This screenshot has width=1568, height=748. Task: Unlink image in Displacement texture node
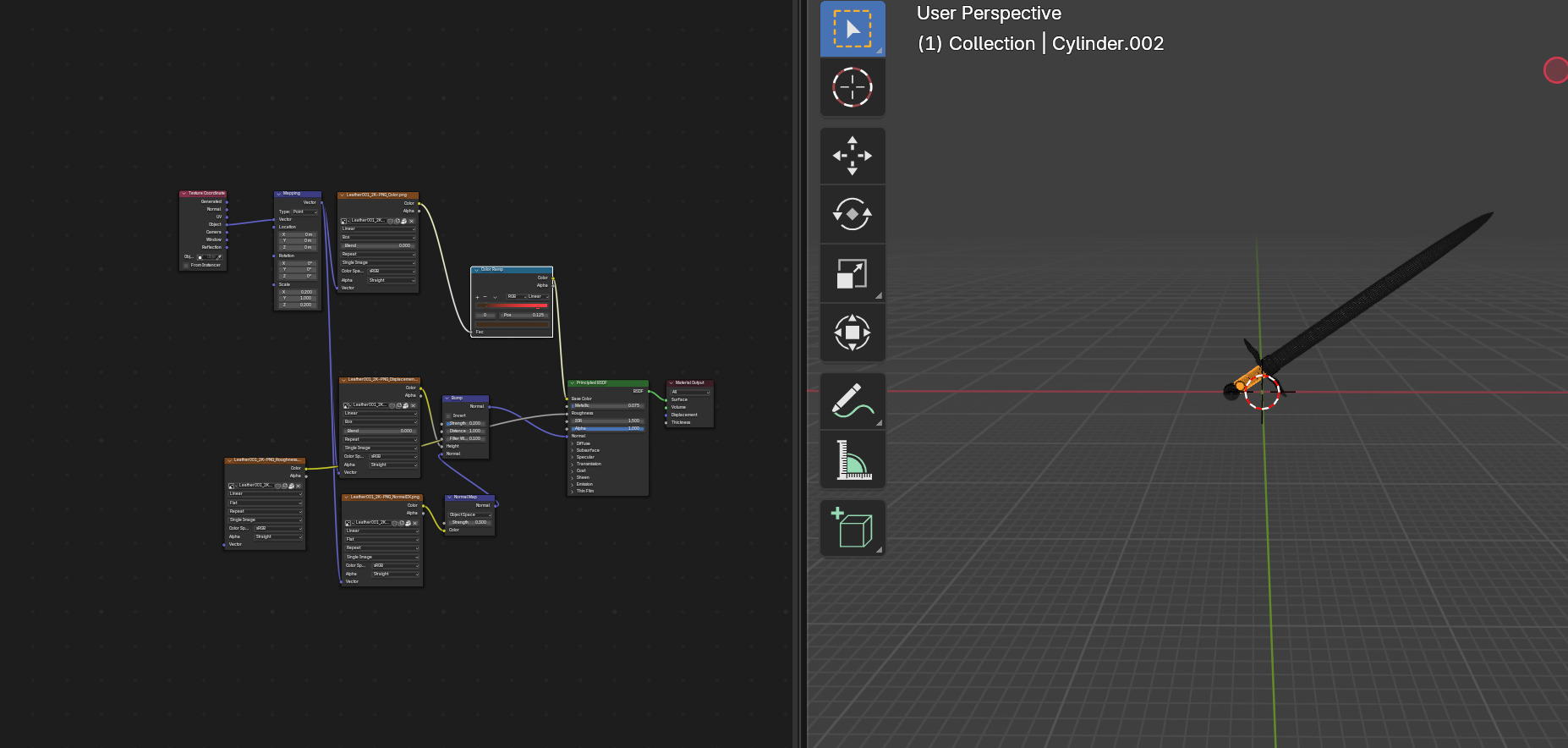point(413,405)
